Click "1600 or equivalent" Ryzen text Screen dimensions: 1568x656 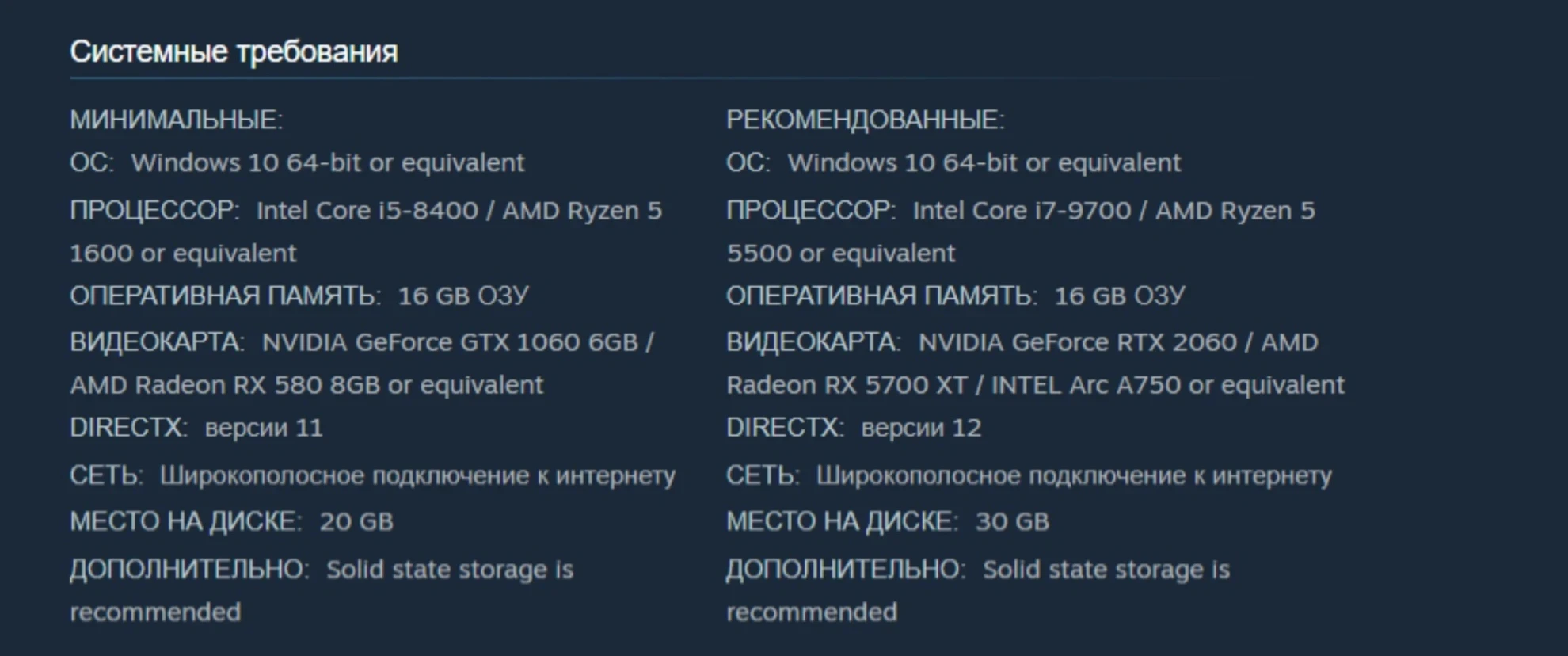tap(183, 254)
